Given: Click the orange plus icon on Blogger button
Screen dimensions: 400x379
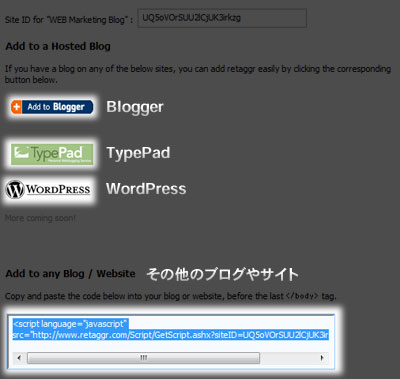Looking at the screenshot, I should (16, 107).
